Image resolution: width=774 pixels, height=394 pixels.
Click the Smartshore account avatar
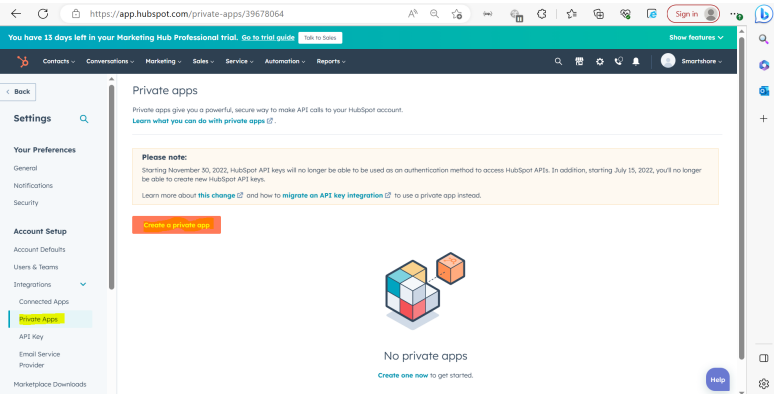[668, 61]
